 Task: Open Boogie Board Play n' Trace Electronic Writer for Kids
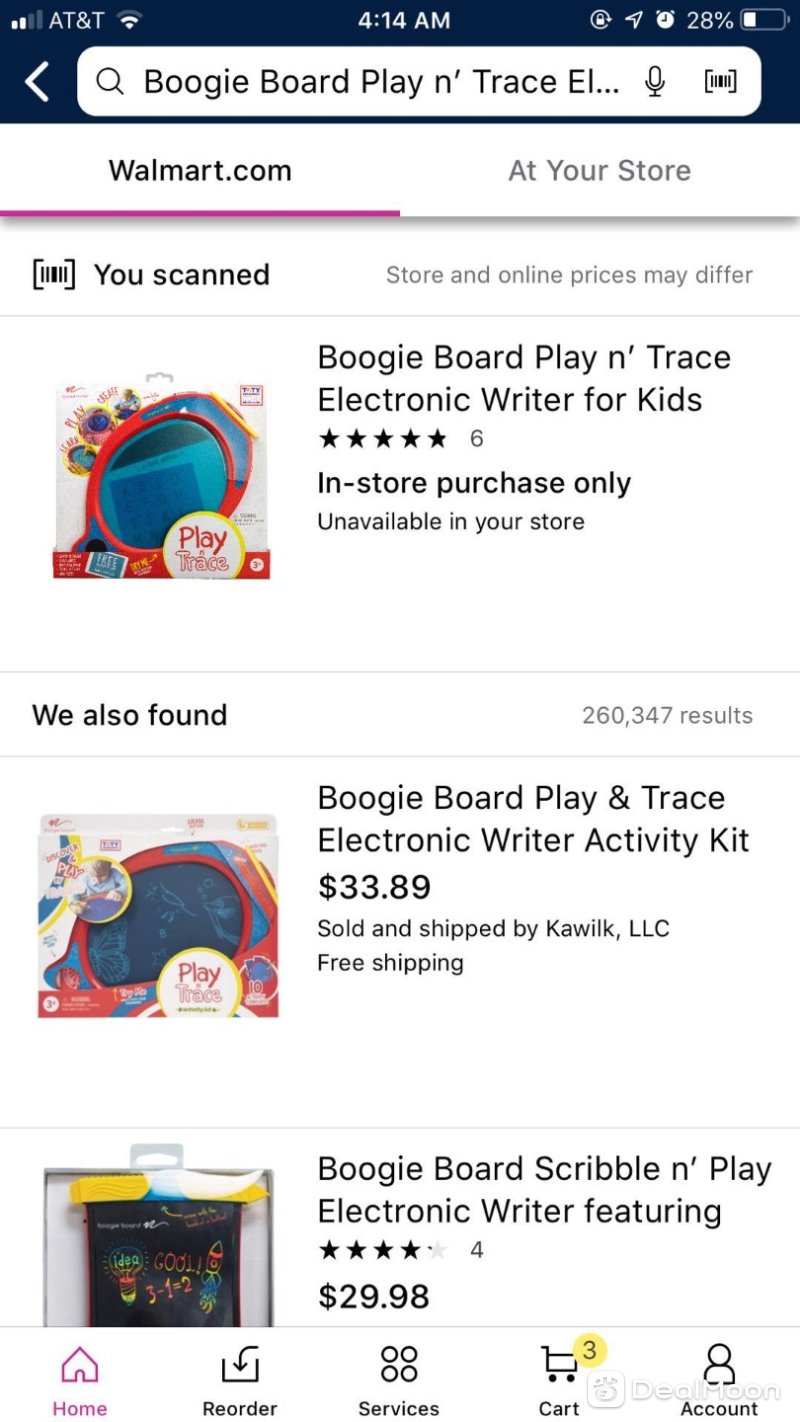[x=524, y=378]
